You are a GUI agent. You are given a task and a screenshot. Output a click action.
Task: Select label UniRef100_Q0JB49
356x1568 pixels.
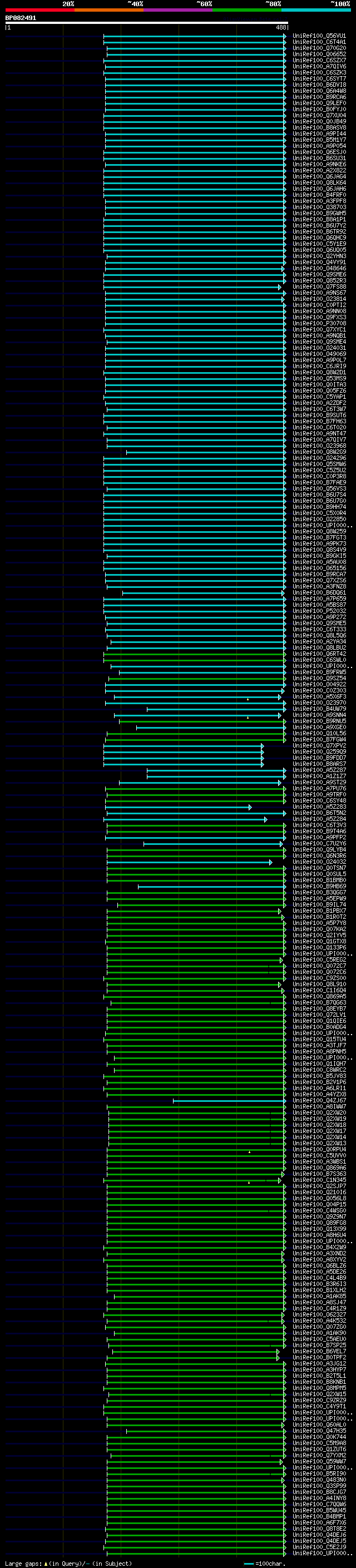[x=319, y=121]
